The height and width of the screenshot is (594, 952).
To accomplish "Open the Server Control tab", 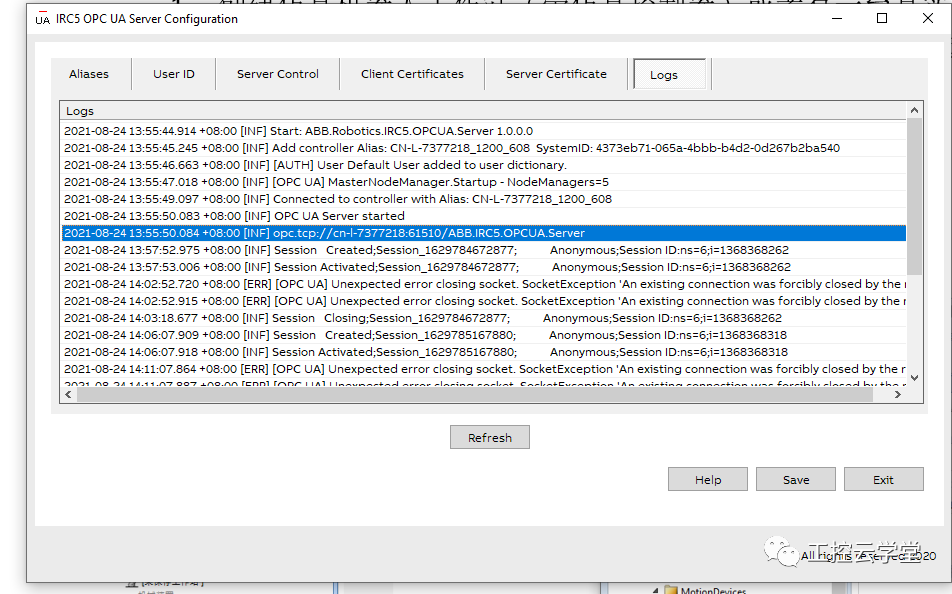I will point(277,74).
